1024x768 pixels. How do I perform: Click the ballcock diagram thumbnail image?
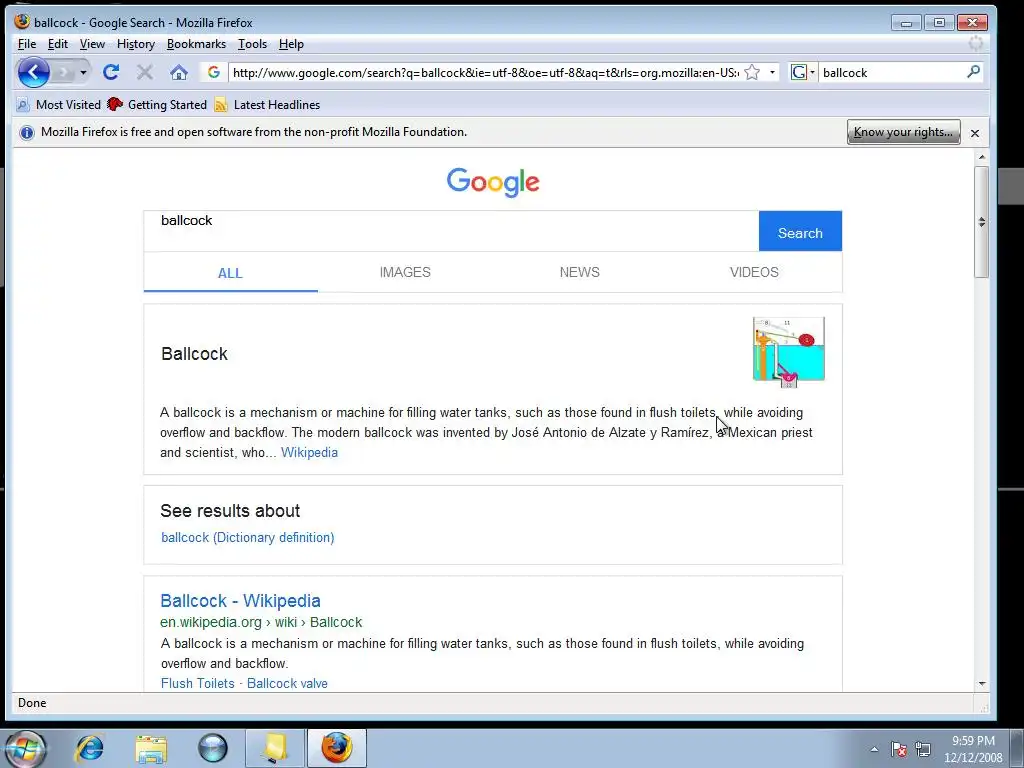[789, 352]
